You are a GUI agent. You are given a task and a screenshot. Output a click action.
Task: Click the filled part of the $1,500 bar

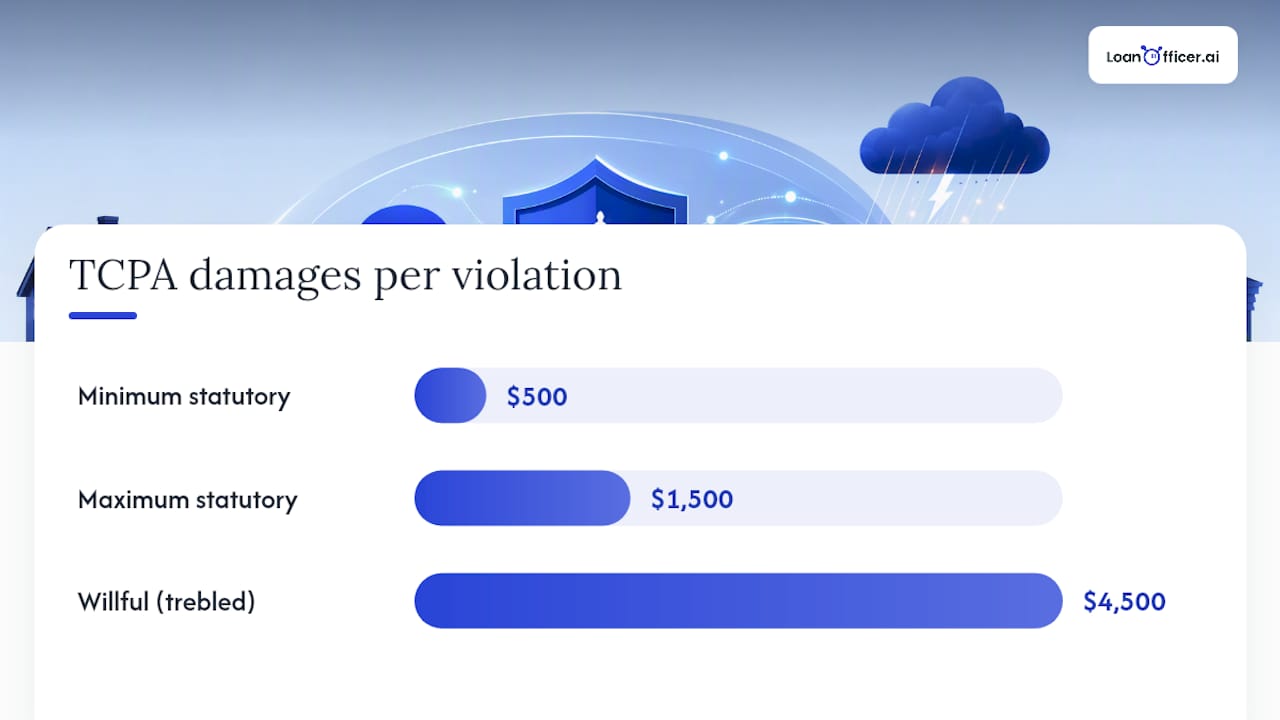coord(523,498)
